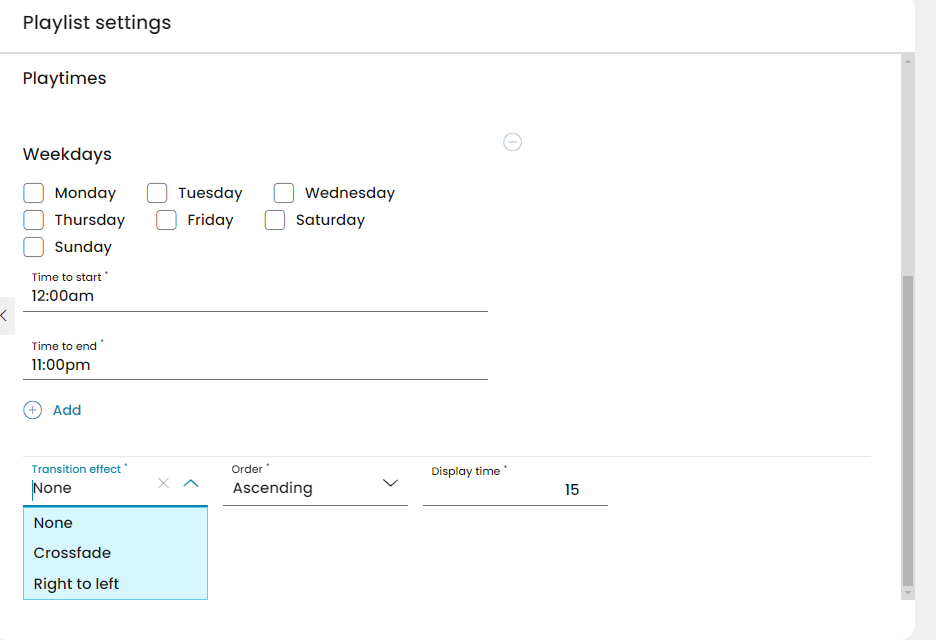This screenshot has height=640, width=936.
Task: Check the Friday checkbox
Action: [x=166, y=220]
